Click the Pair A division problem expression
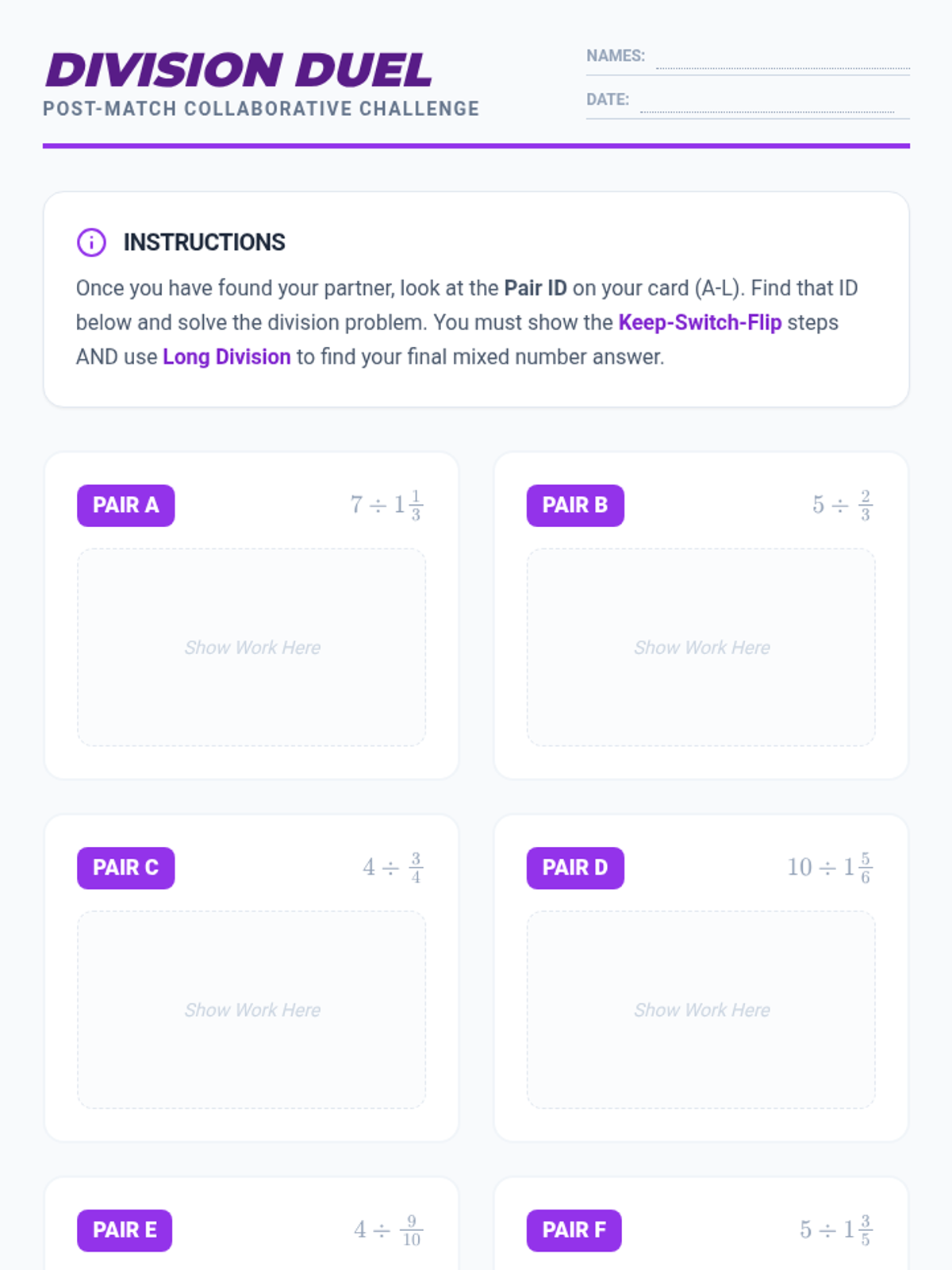952x1270 pixels. (387, 505)
